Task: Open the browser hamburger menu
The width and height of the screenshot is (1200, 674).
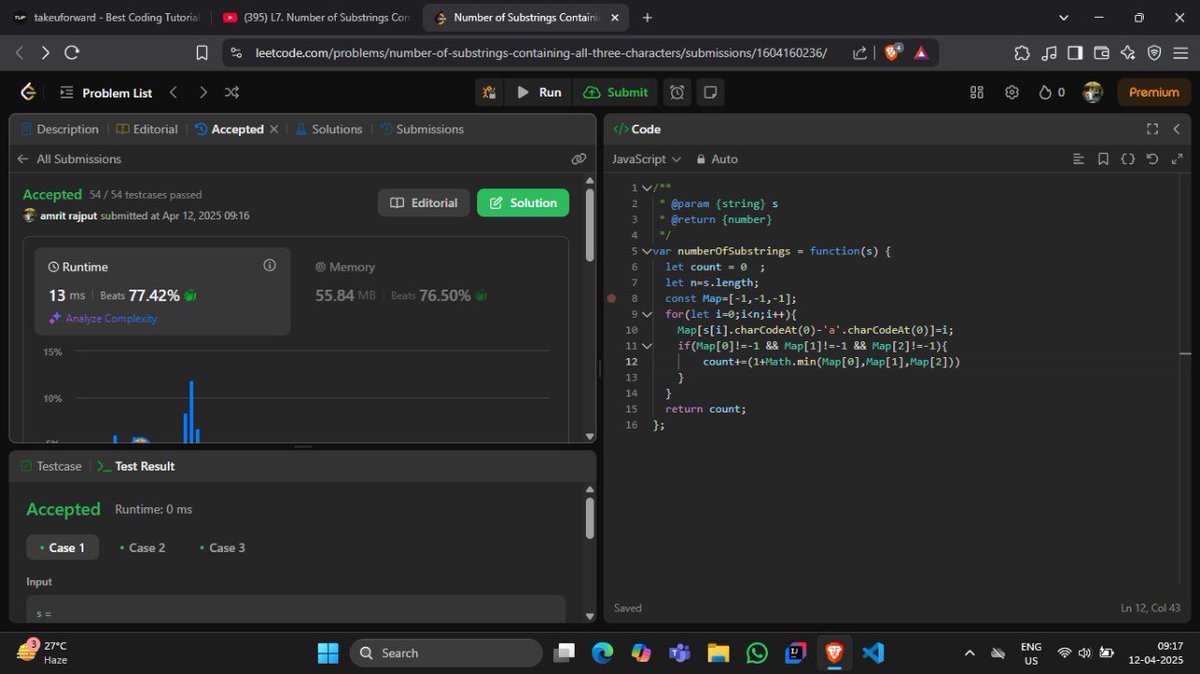Action: [1180, 53]
